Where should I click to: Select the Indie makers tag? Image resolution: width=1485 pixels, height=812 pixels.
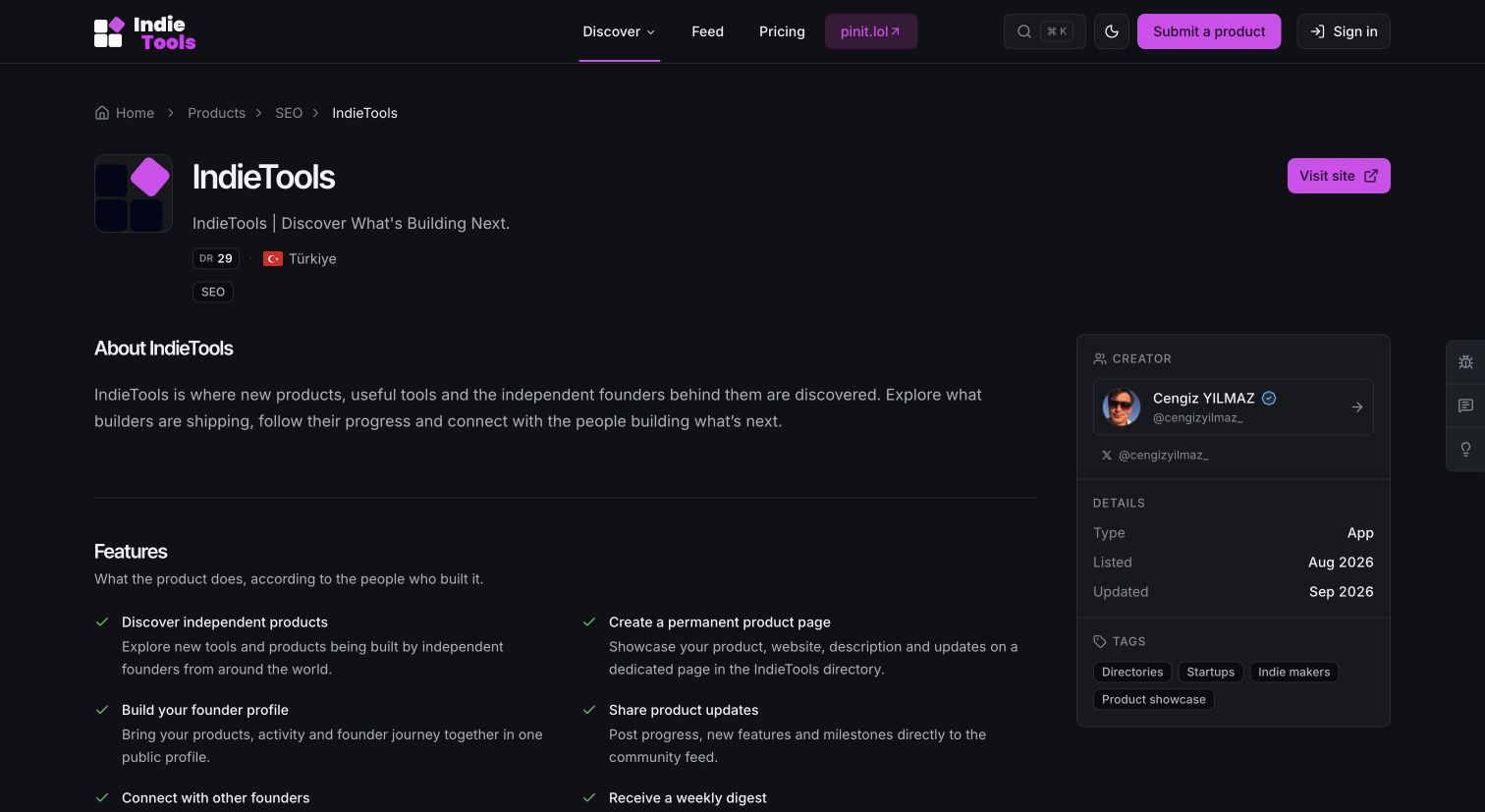1293,672
